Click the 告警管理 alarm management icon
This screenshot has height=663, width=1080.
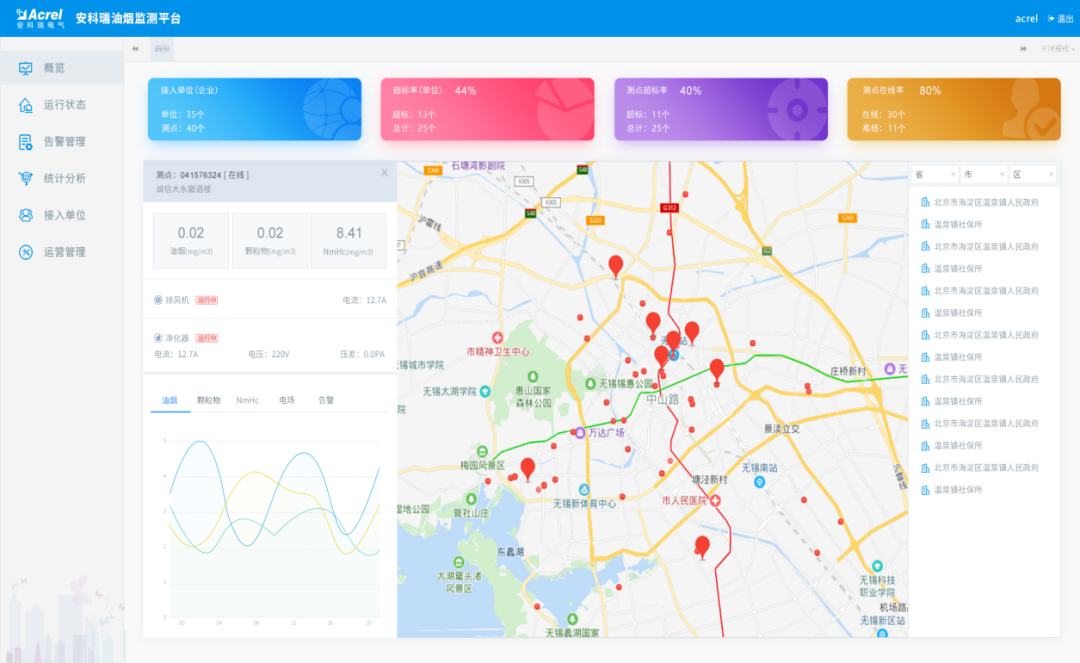tap(26, 142)
